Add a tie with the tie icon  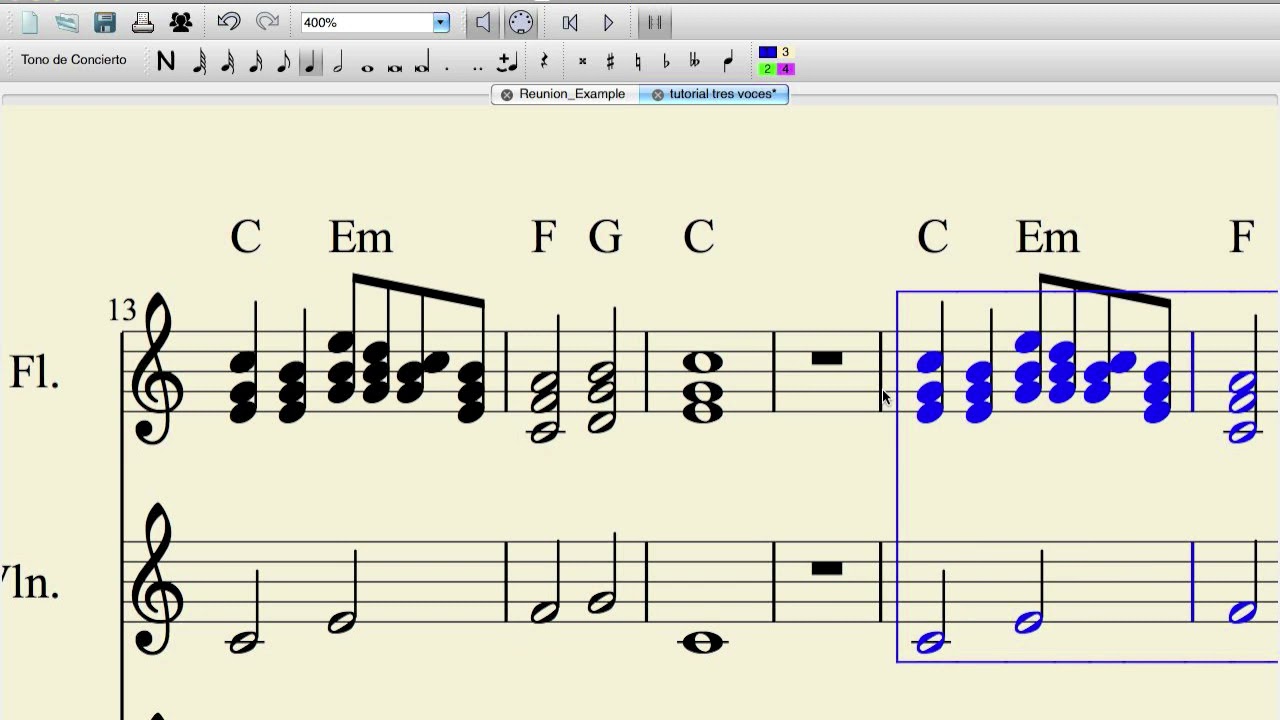click(x=507, y=62)
